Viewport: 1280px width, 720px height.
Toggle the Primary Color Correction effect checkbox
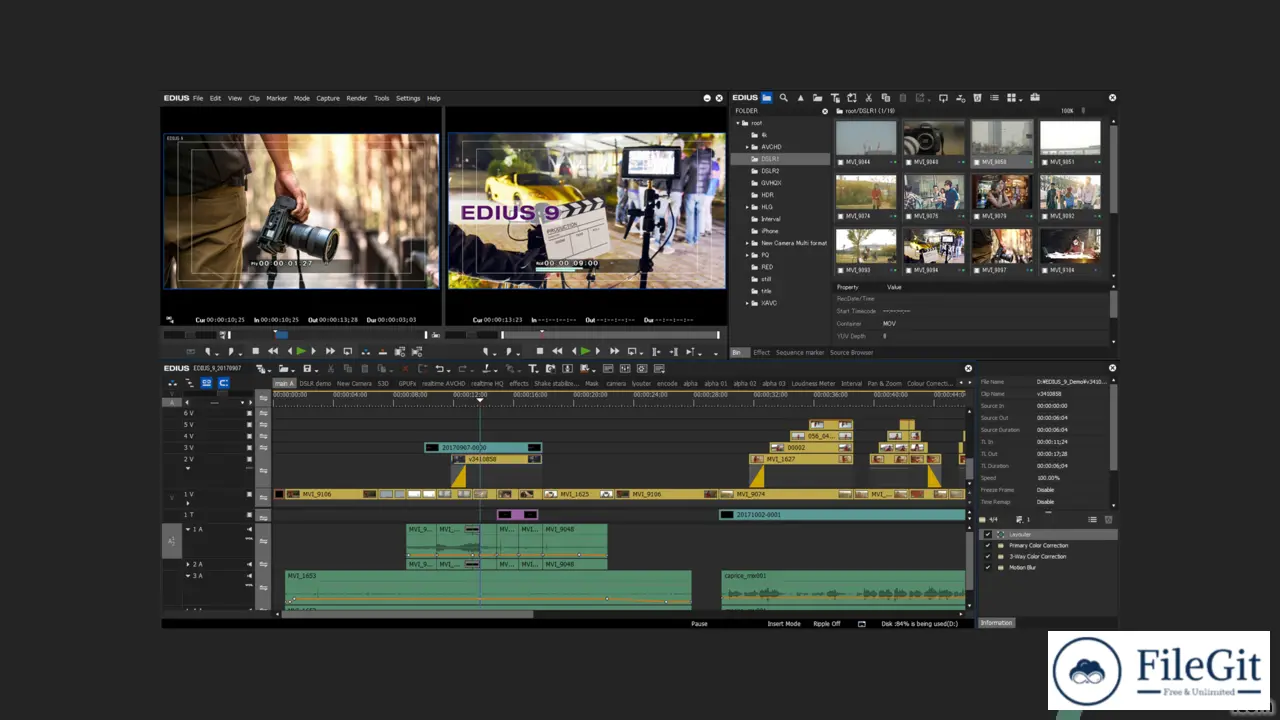click(x=988, y=546)
